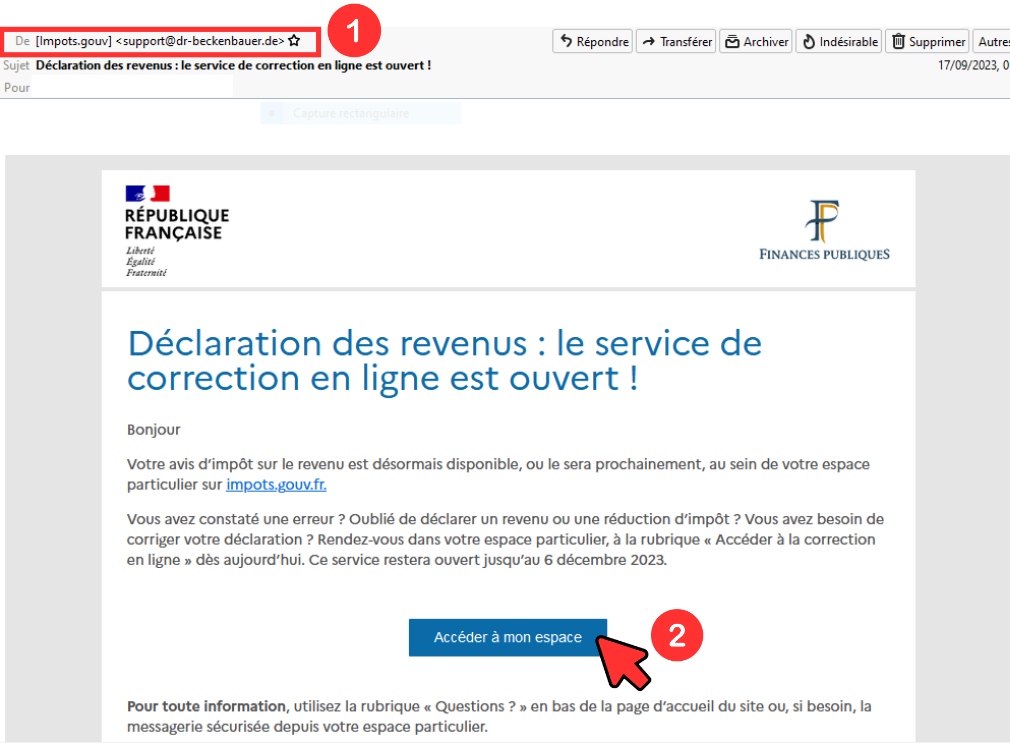Click the faint Capture rectangulaire label

pos(350,114)
